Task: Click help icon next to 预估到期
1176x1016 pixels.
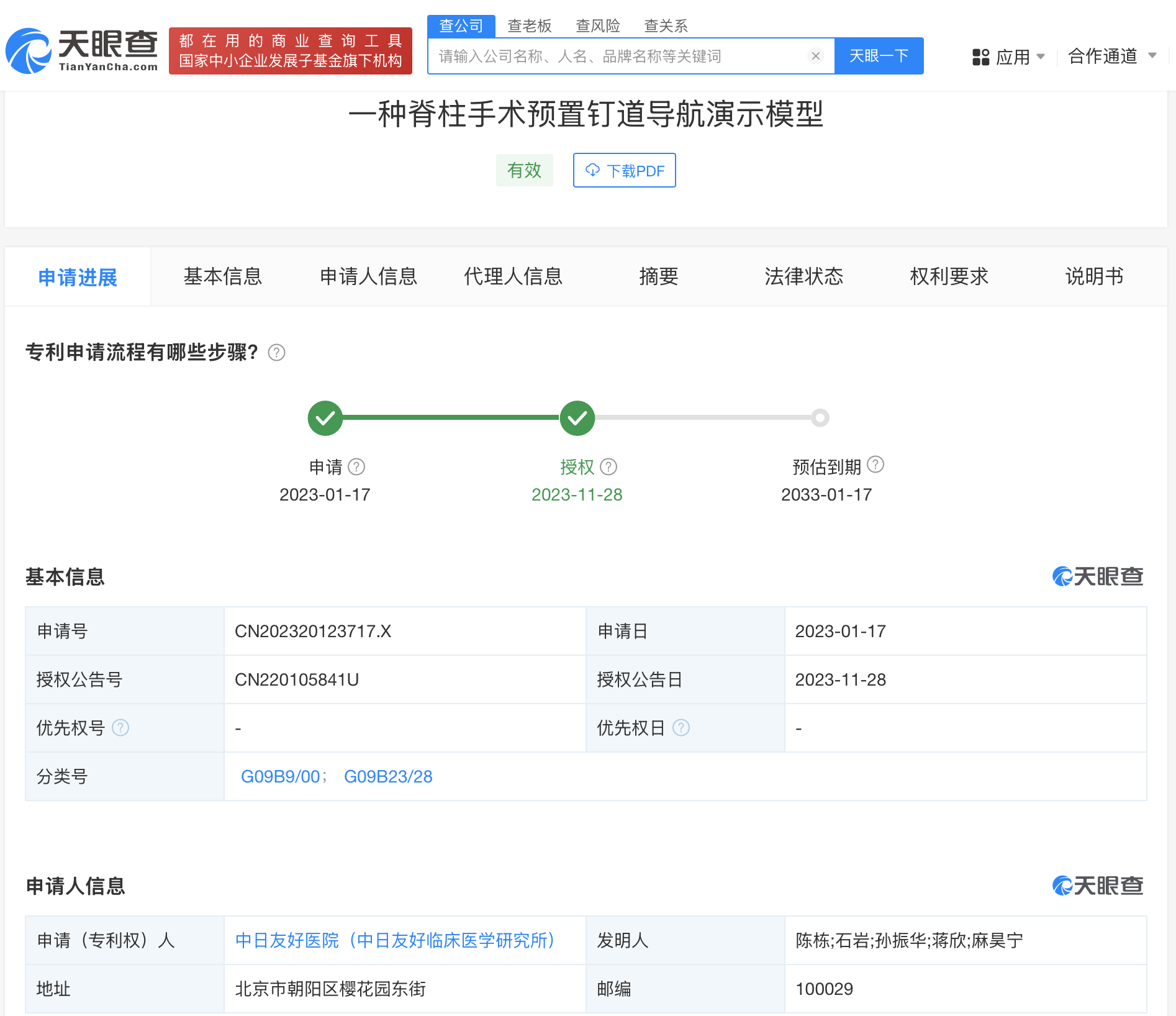Action: [x=875, y=465]
